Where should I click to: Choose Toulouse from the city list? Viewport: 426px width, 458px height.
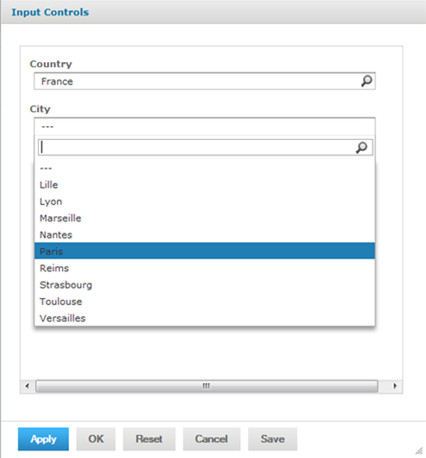tap(205, 301)
